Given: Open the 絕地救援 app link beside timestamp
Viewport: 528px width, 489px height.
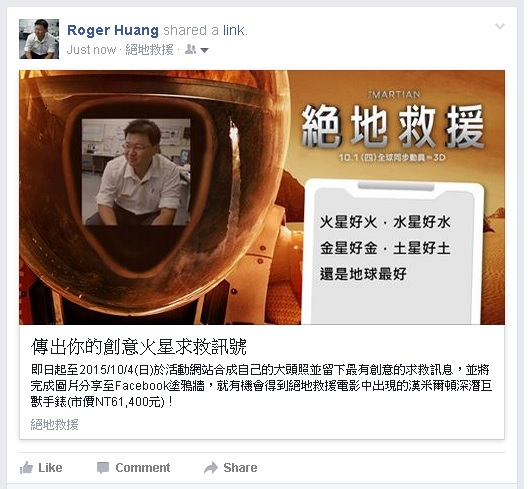Looking at the screenshot, I should click(149, 50).
